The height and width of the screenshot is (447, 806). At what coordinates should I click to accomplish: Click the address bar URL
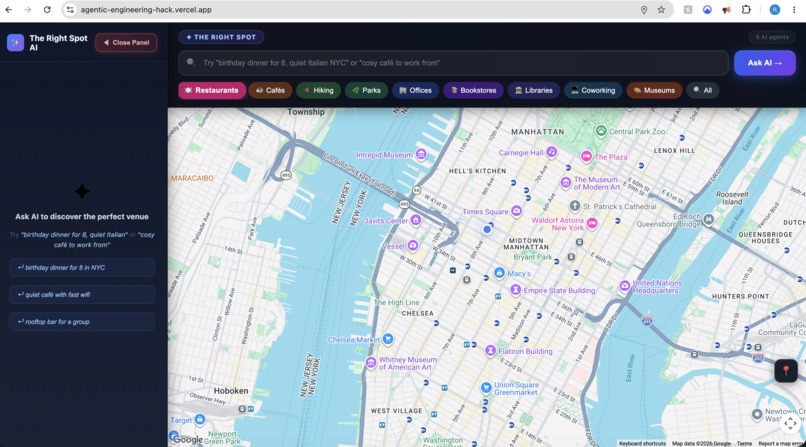(x=146, y=10)
